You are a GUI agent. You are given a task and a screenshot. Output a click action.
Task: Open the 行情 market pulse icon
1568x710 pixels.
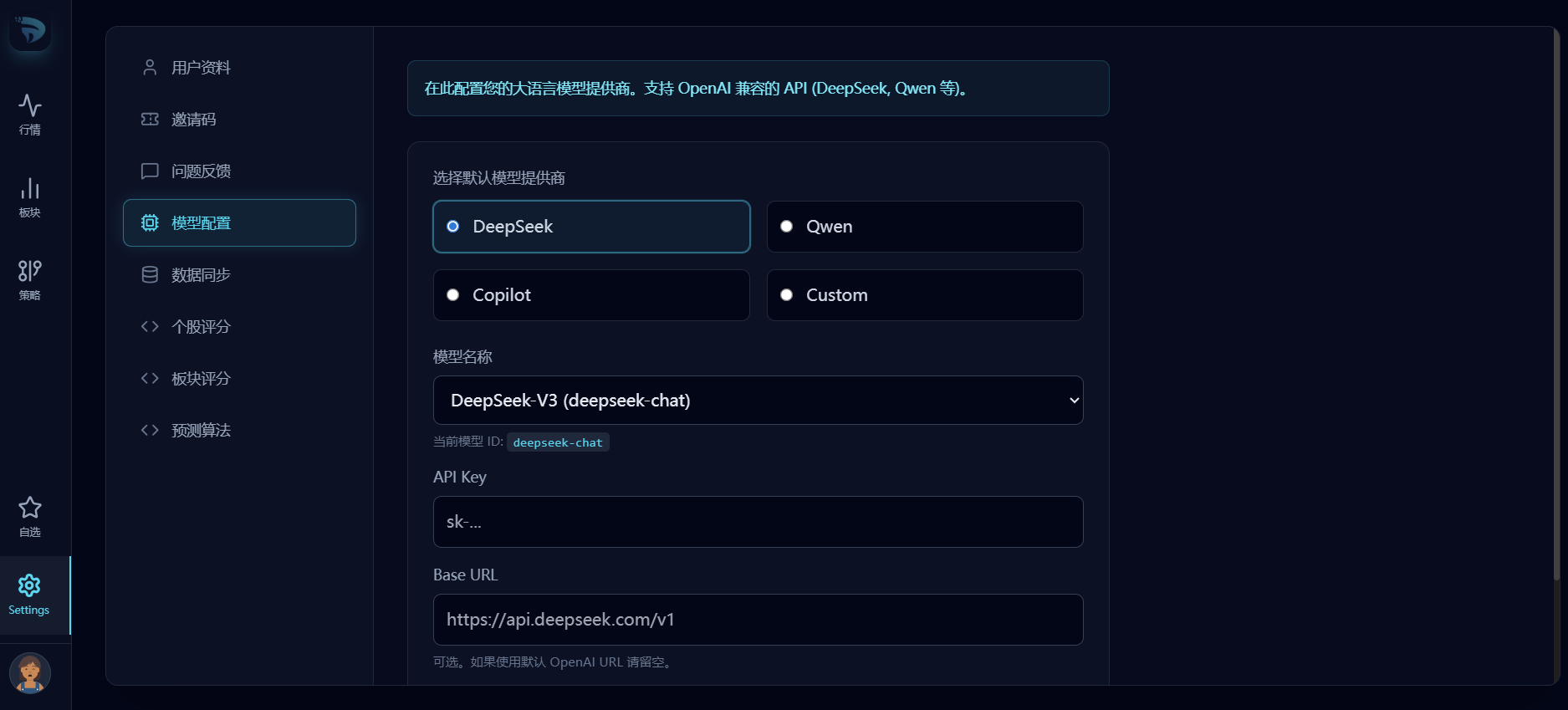(x=30, y=105)
